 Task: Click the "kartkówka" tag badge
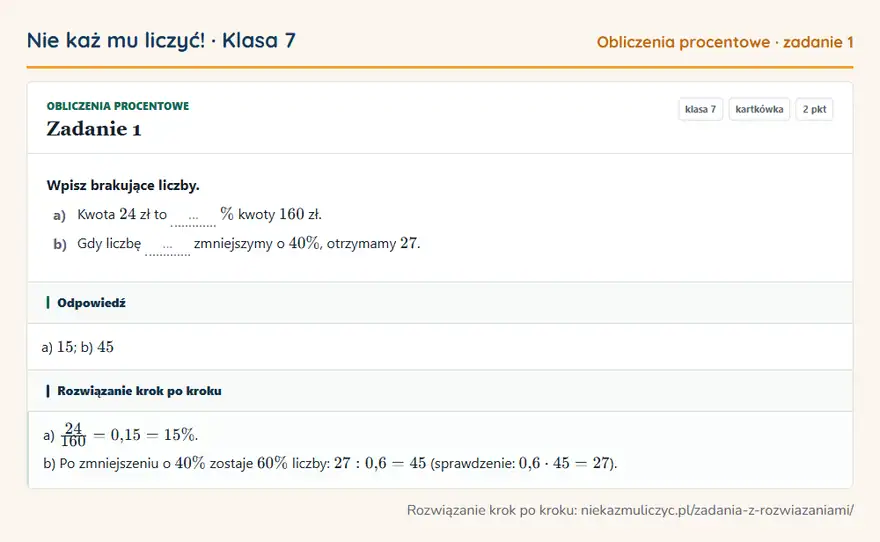click(x=759, y=109)
